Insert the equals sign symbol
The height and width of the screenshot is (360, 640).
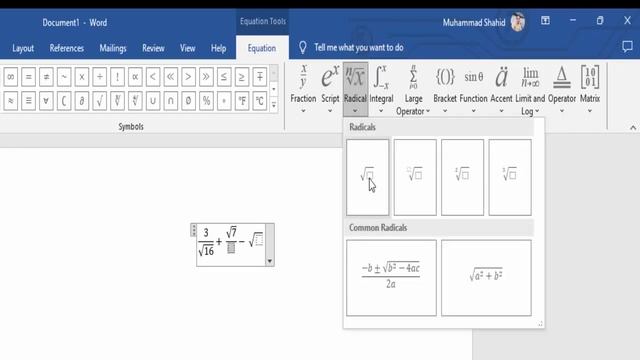(x=29, y=77)
